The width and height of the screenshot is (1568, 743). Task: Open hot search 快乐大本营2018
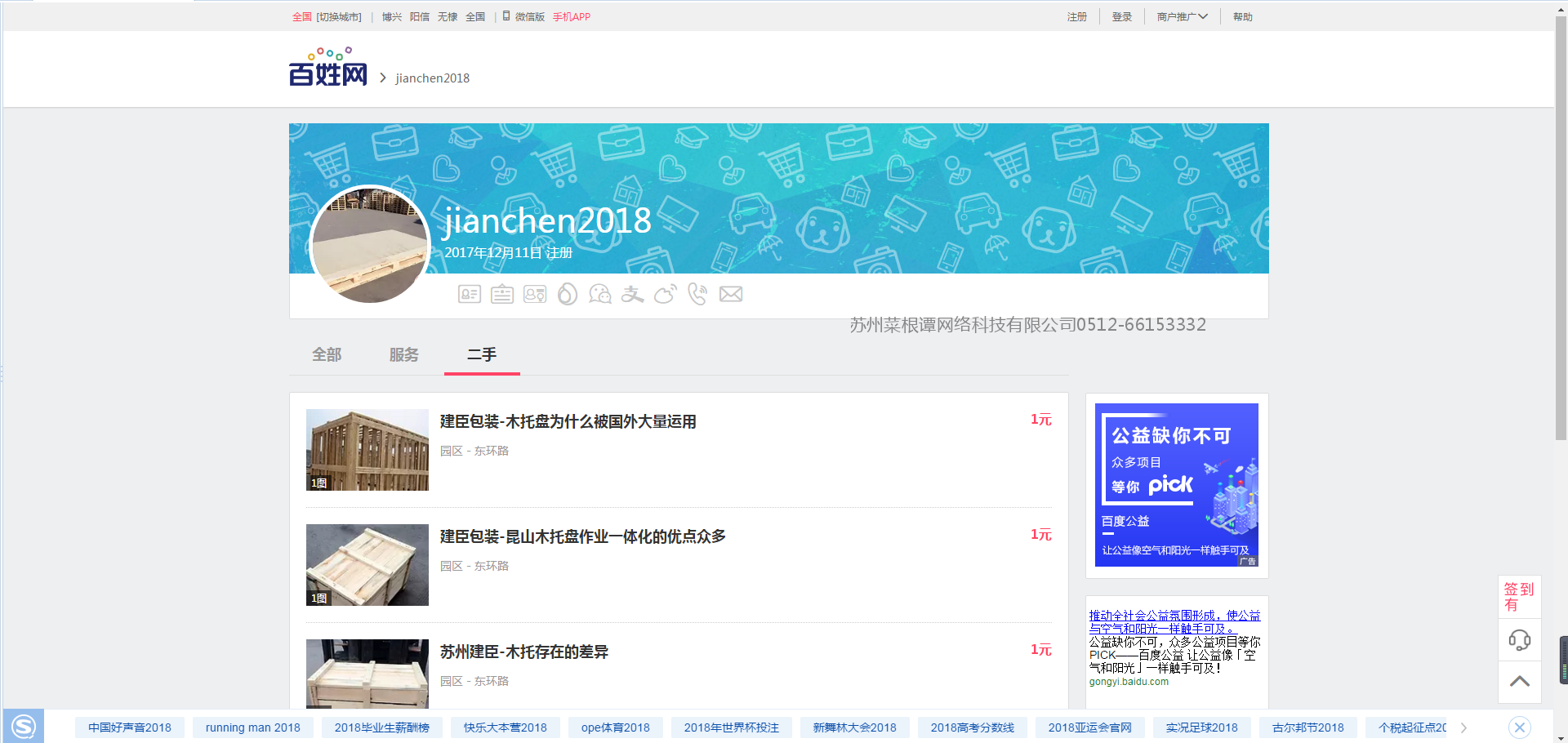[x=506, y=727]
